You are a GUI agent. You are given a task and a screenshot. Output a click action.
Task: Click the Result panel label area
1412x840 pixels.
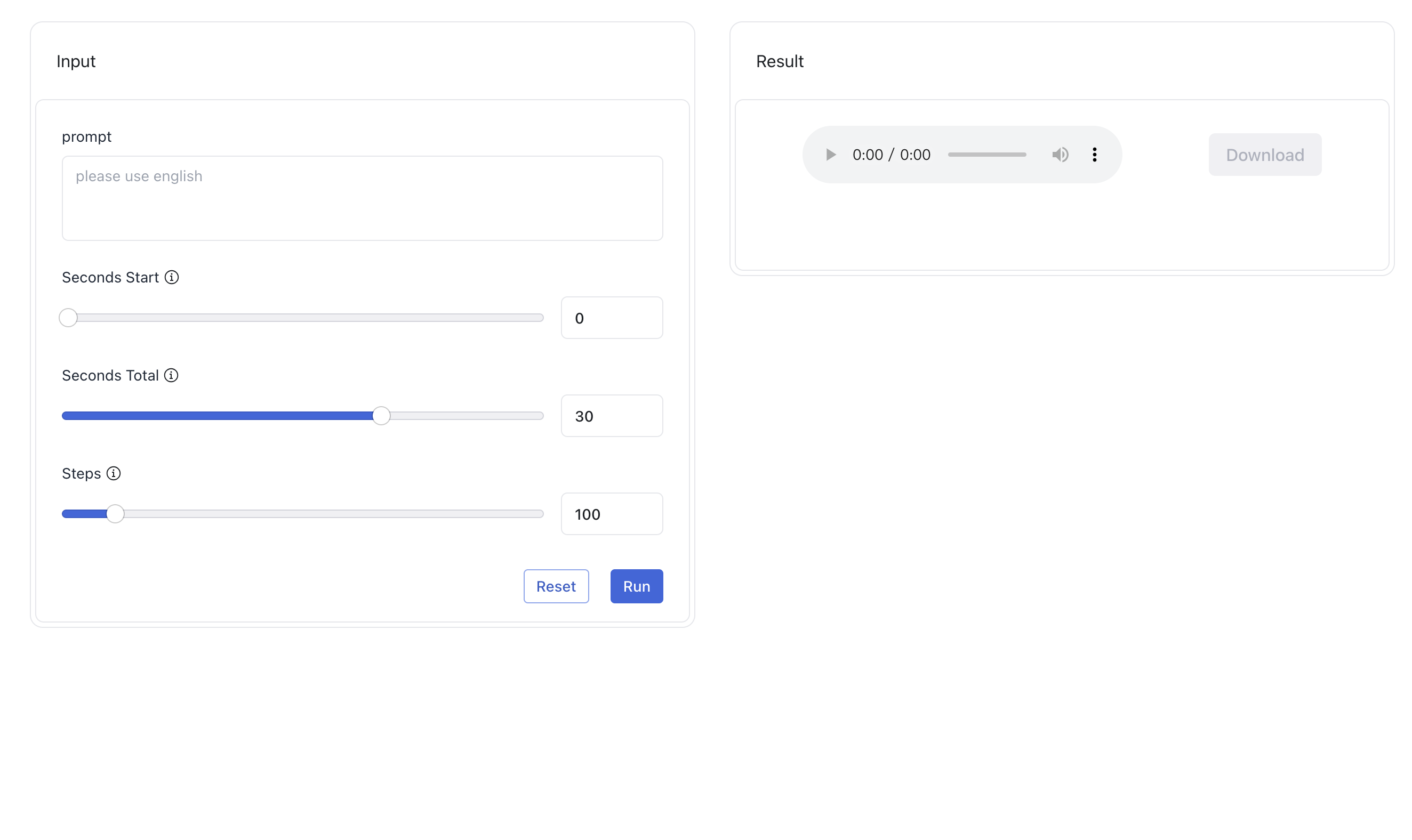779,61
